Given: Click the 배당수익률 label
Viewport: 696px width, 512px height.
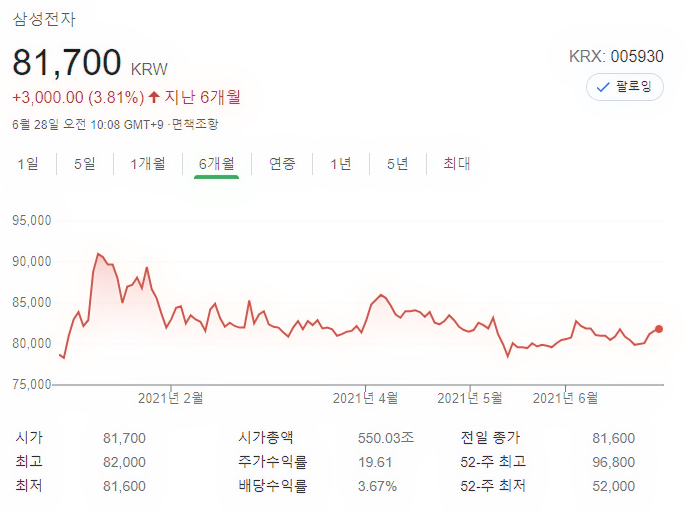Looking at the screenshot, I should point(273,485).
